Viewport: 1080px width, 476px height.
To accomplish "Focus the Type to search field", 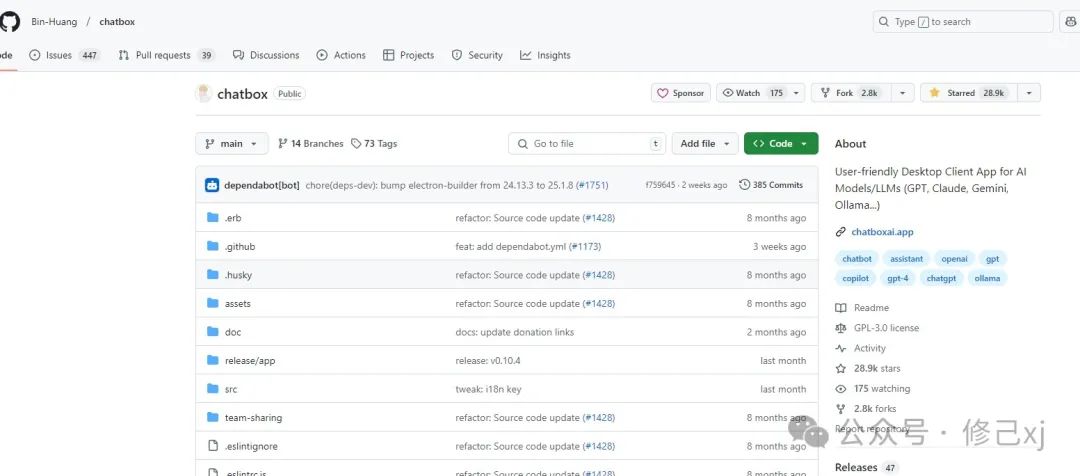I will pyautogui.click(x=963, y=22).
